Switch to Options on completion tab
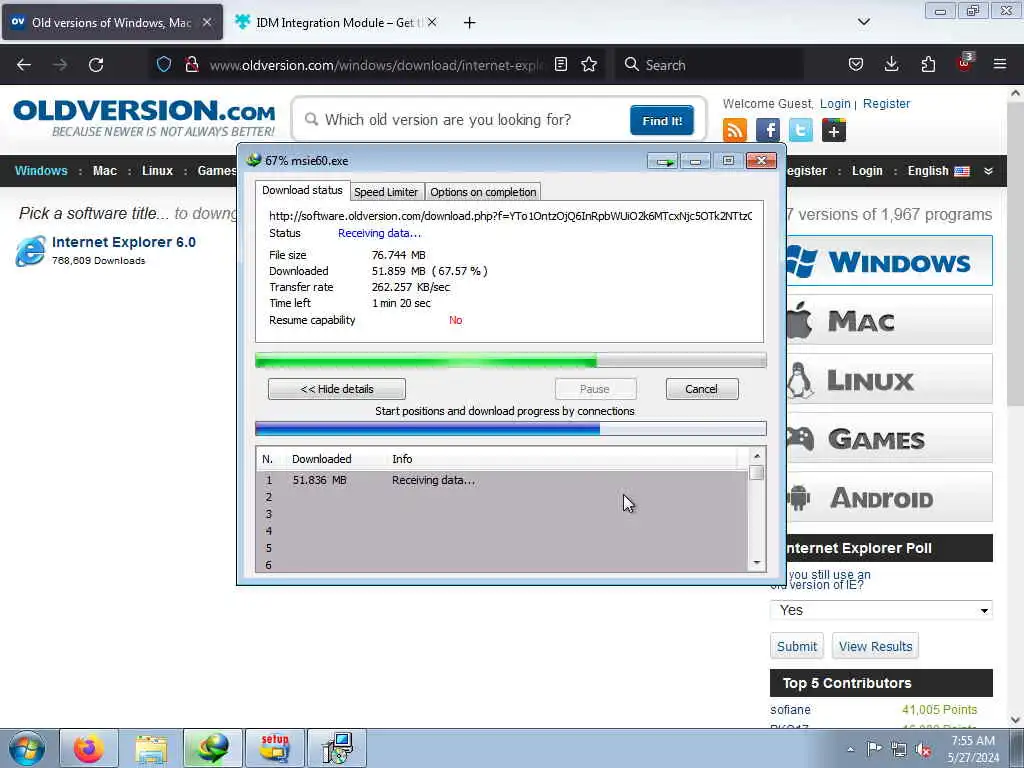This screenshot has height=768, width=1024. coord(483,192)
